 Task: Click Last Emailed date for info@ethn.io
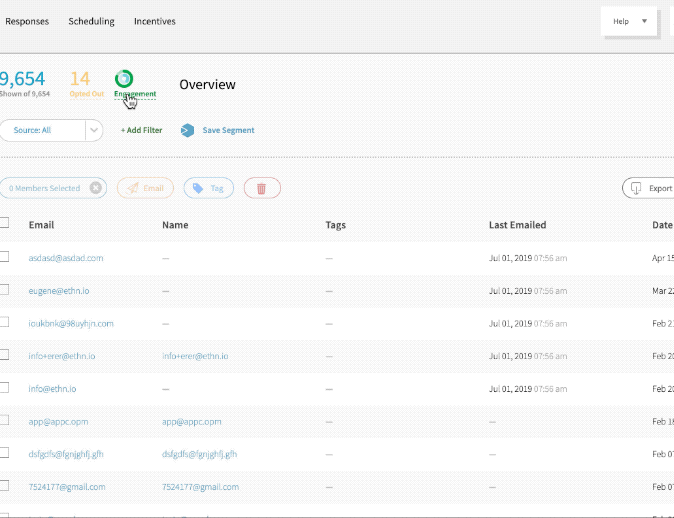(528, 389)
